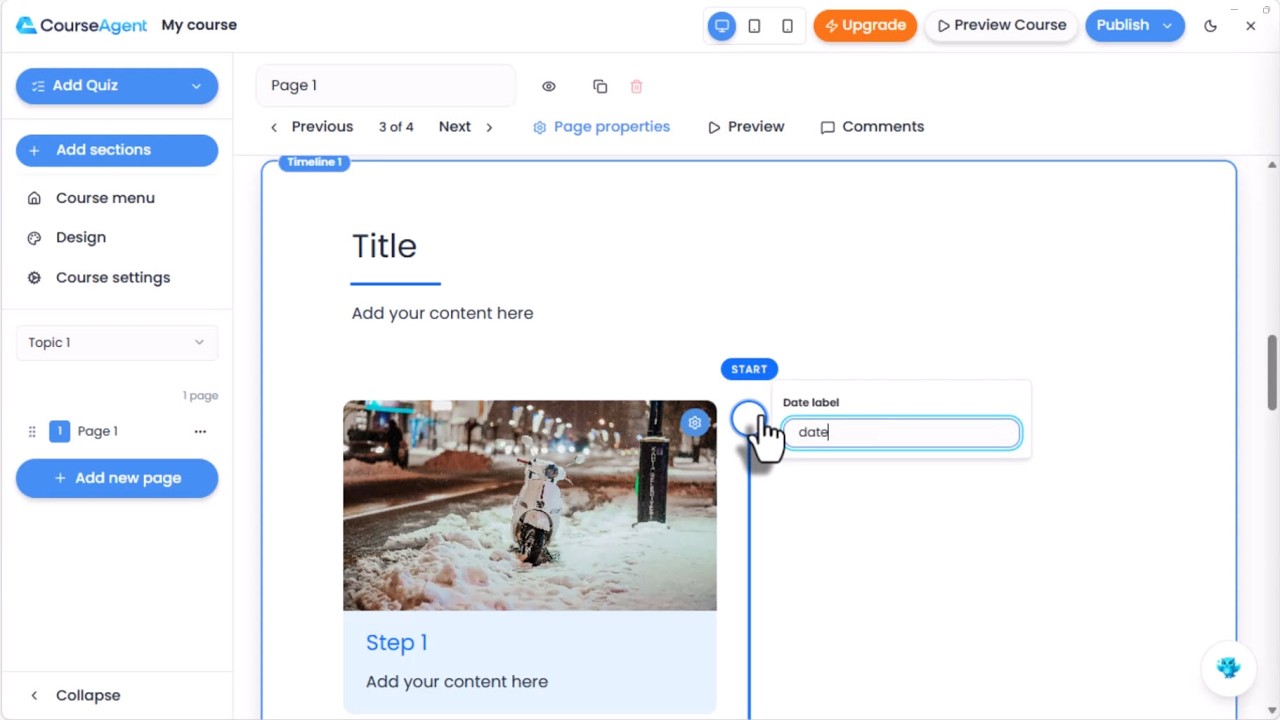Duplicate the page with copy icon
The height and width of the screenshot is (720, 1280).
pyautogui.click(x=600, y=87)
